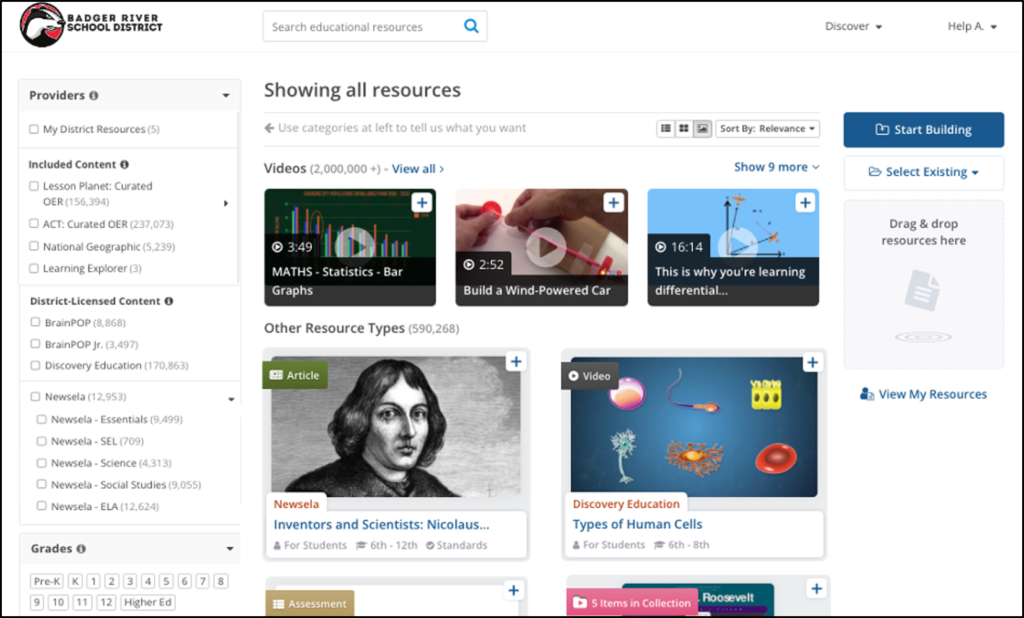Play the differential equations video
1024x618 pixels.
pos(737,246)
